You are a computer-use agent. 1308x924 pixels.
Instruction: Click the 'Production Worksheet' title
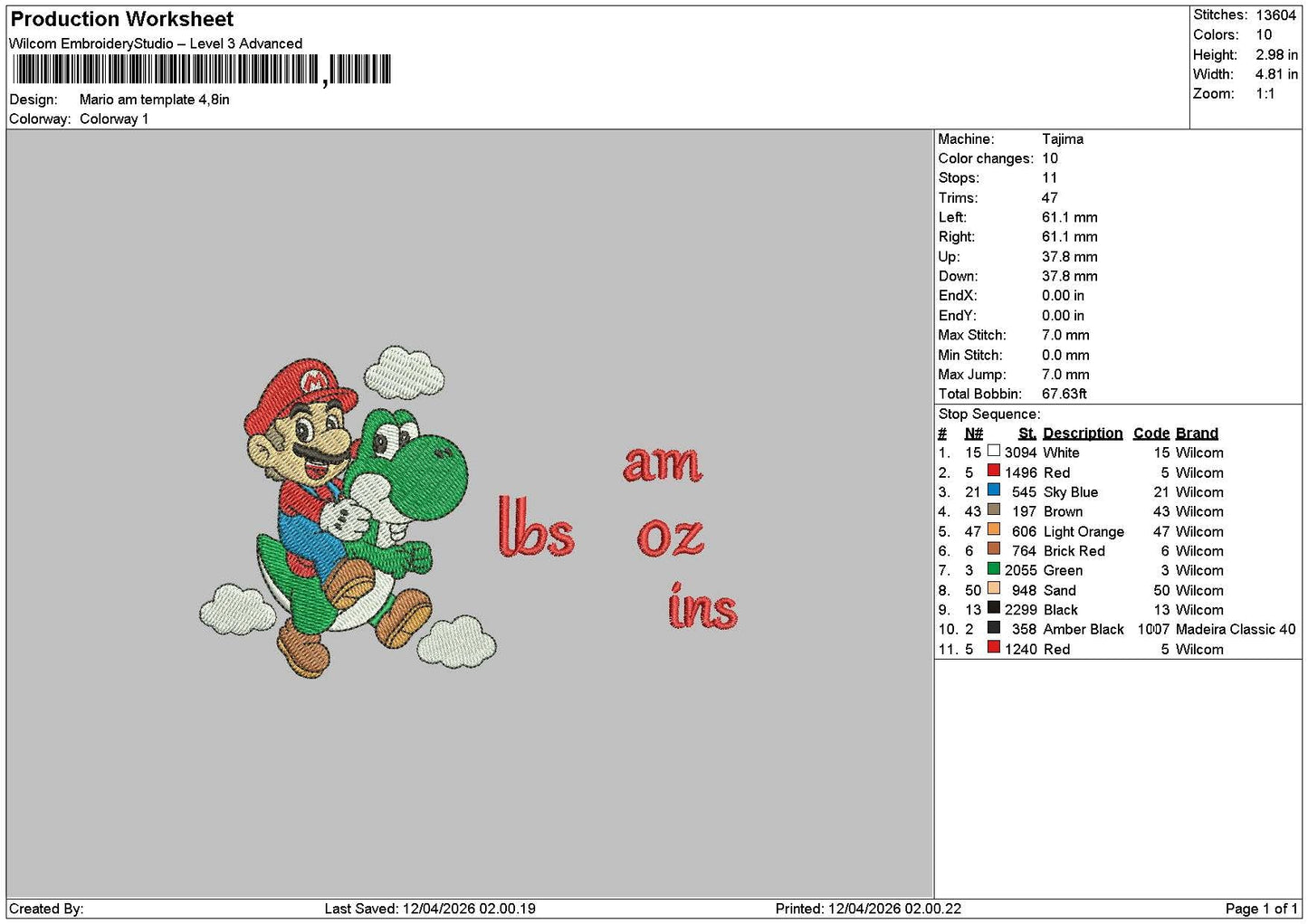121,19
